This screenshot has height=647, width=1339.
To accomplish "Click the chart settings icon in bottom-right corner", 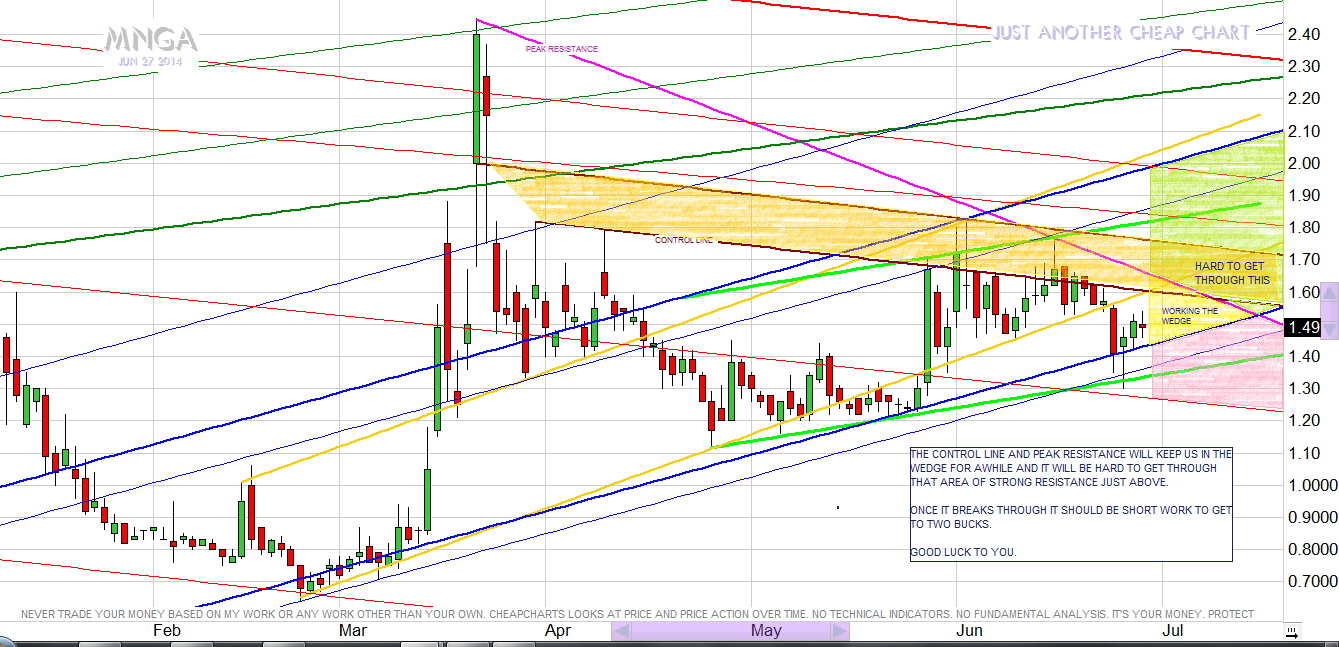I will pos(1291,632).
